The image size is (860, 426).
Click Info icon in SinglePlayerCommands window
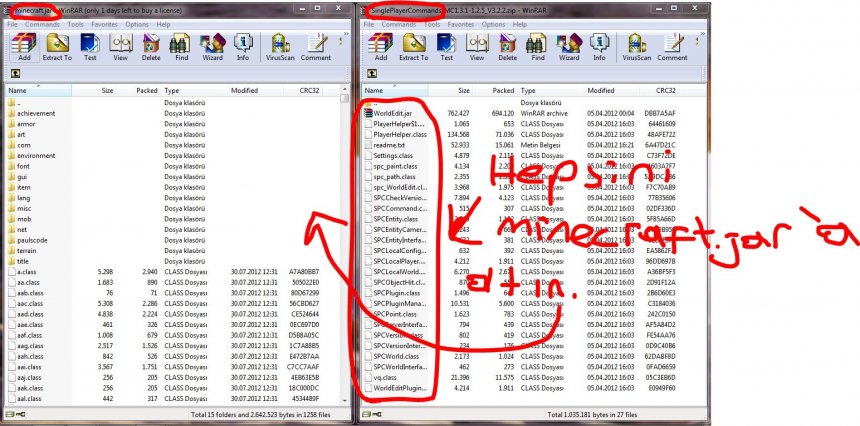[599, 47]
